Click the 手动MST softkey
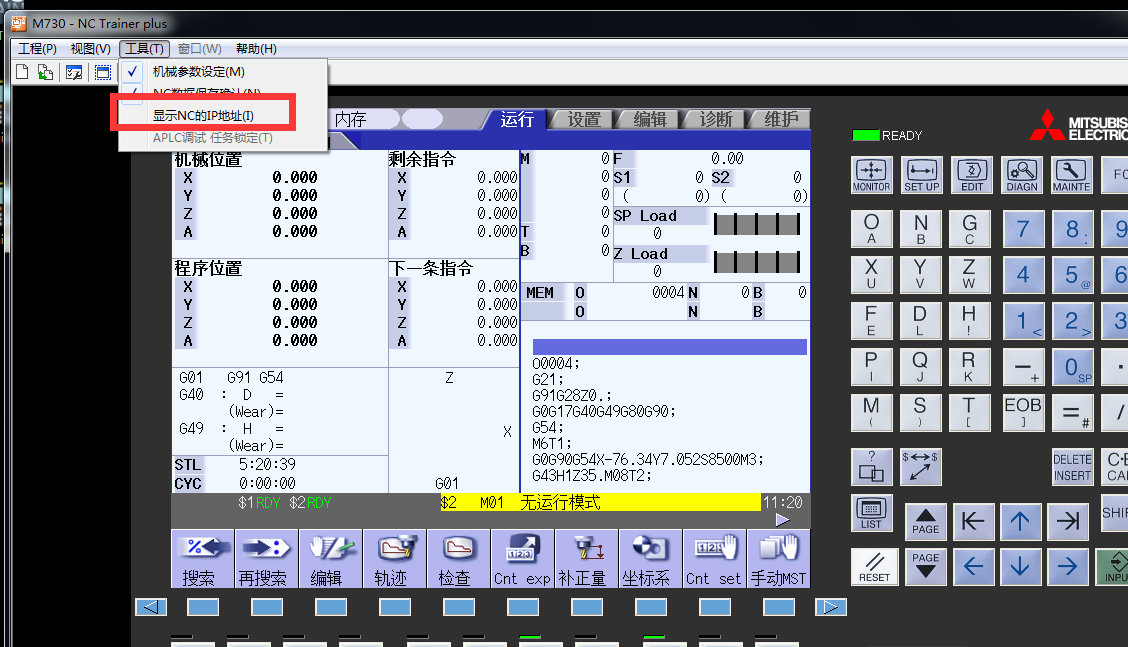This screenshot has height=647, width=1128. click(778, 558)
